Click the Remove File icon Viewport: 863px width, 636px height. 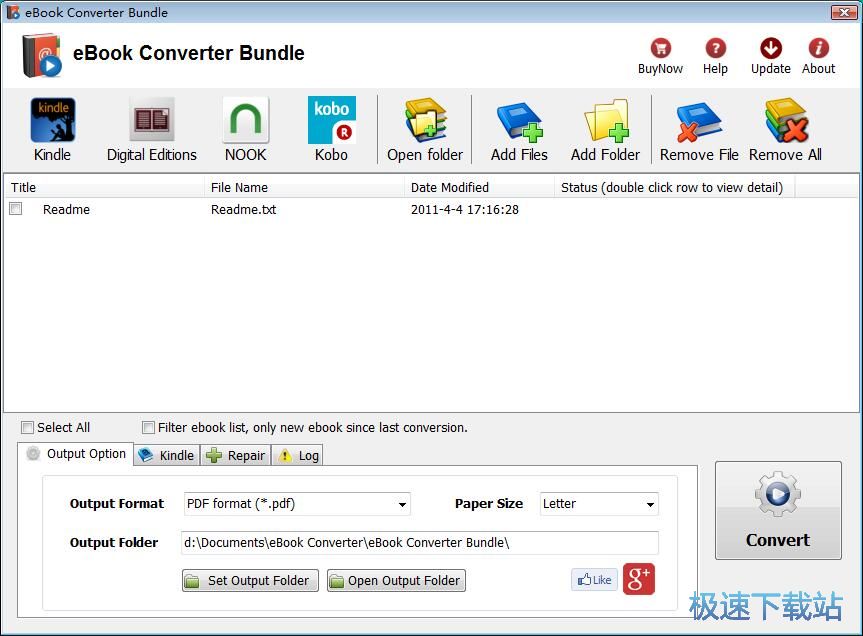[x=699, y=122]
